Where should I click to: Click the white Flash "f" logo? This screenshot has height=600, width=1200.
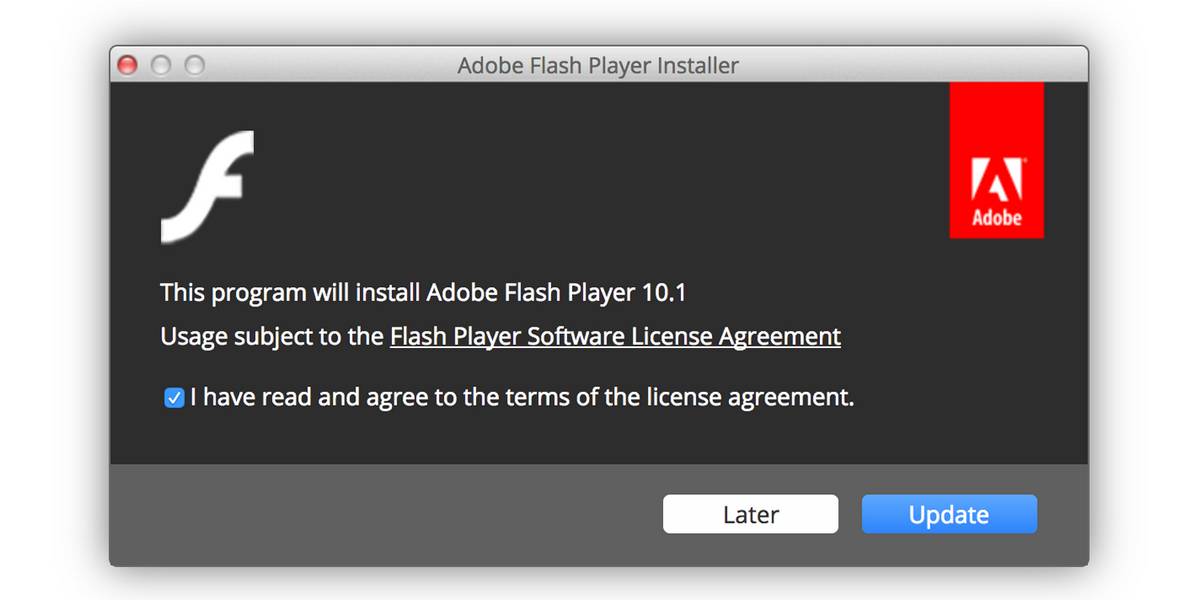point(207,187)
